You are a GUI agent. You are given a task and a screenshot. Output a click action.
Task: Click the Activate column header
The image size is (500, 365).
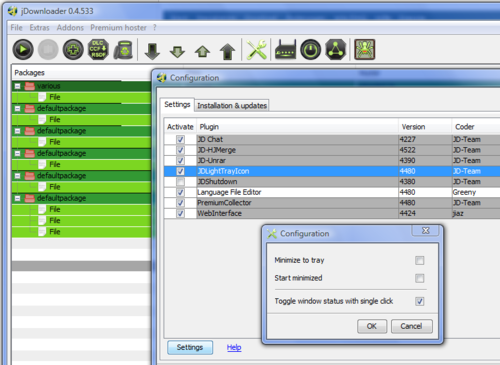pyautogui.click(x=180, y=127)
